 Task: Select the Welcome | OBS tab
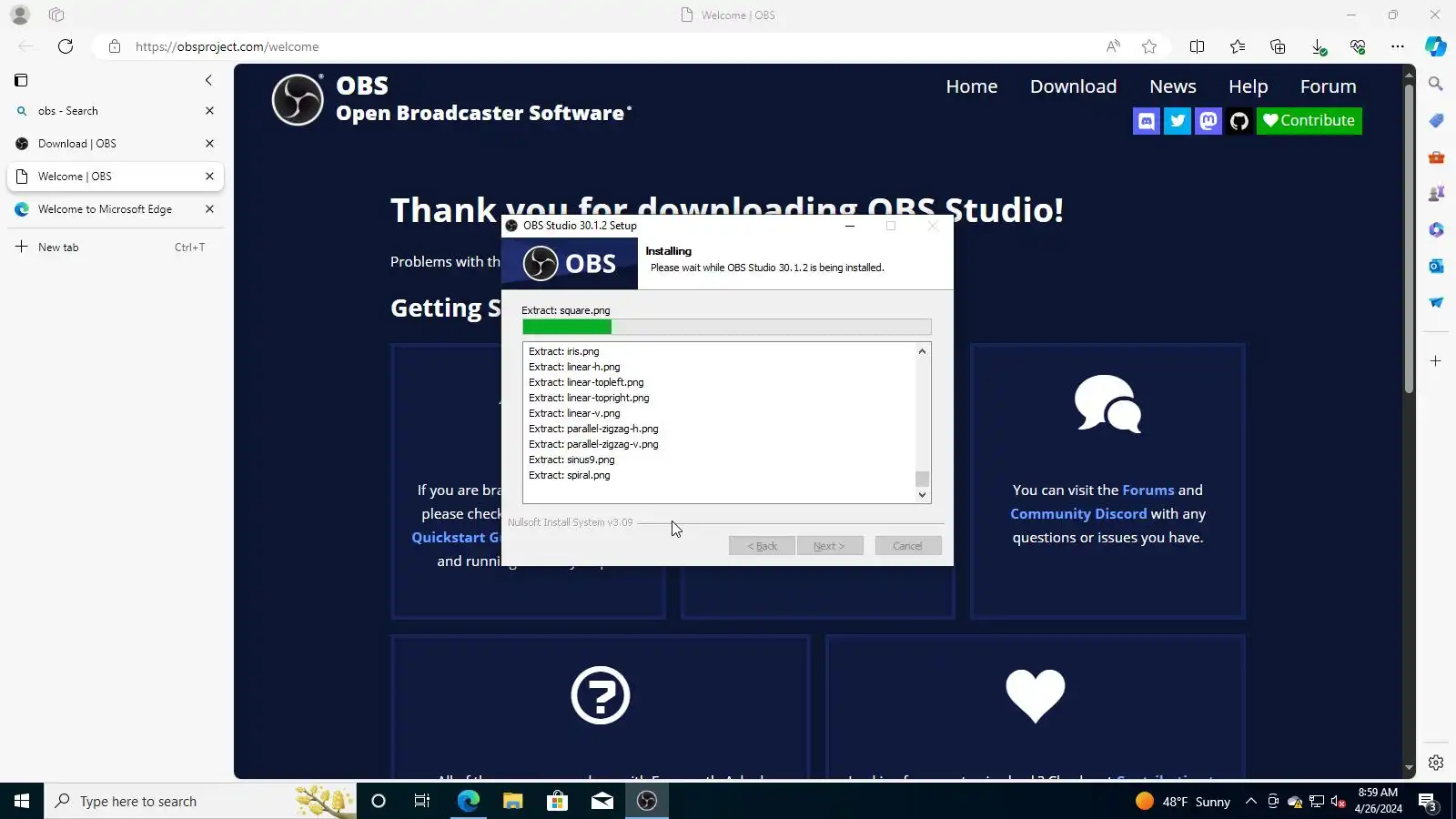pos(116,177)
